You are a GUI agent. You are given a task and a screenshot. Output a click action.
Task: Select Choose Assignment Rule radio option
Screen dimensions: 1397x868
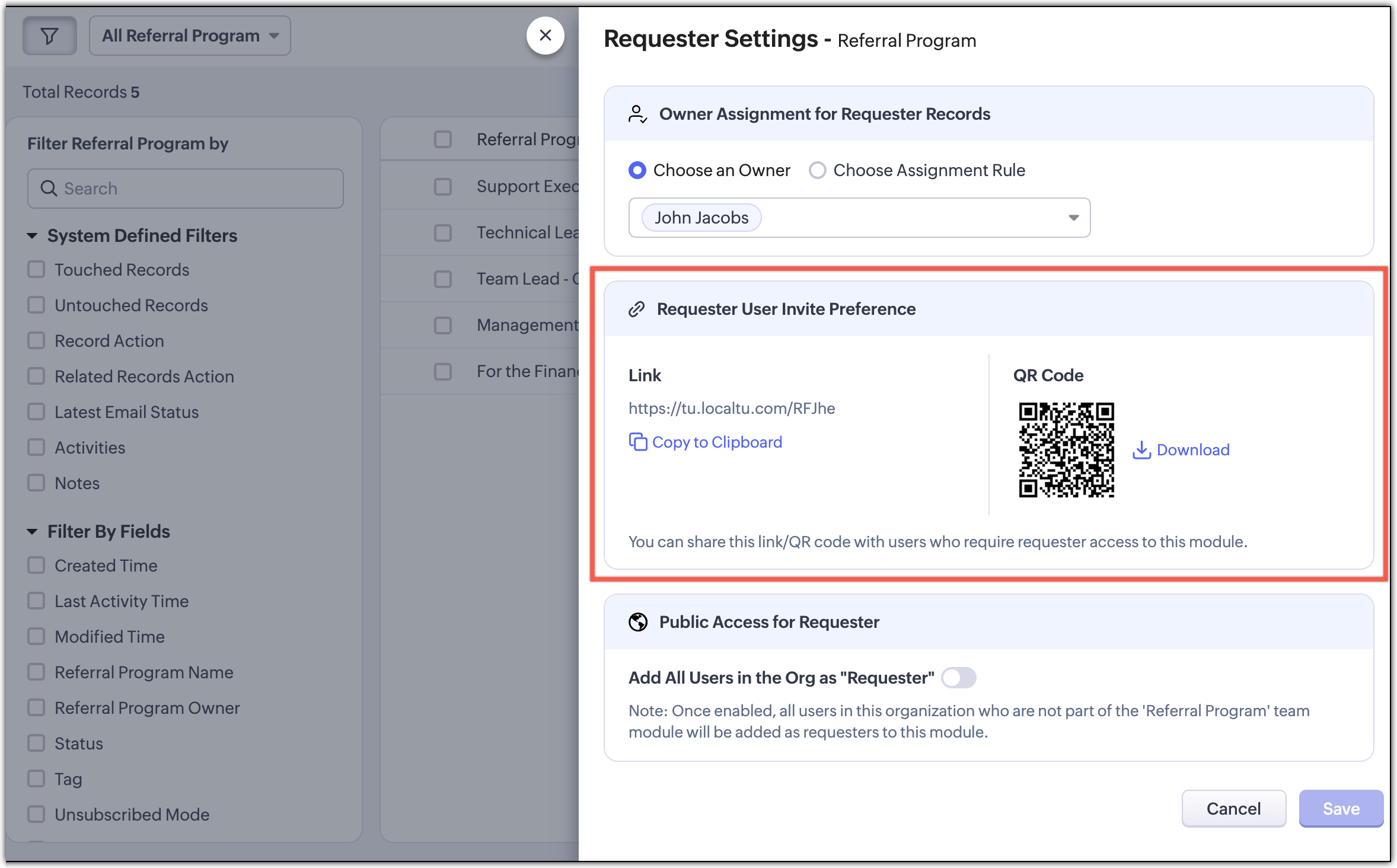point(818,170)
